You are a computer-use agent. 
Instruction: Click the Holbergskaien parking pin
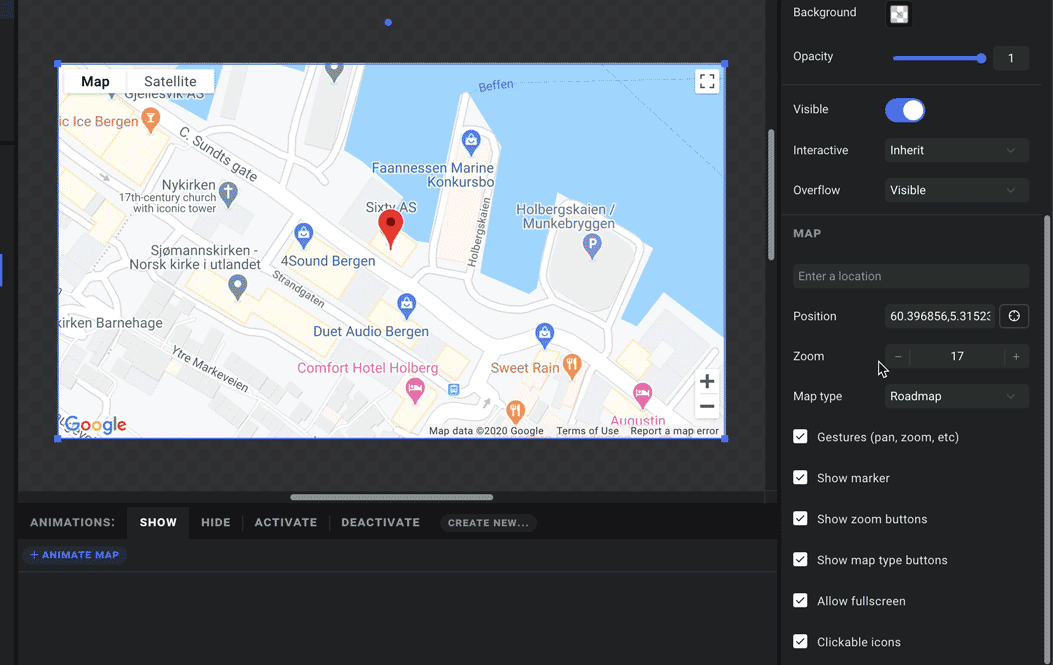(592, 247)
